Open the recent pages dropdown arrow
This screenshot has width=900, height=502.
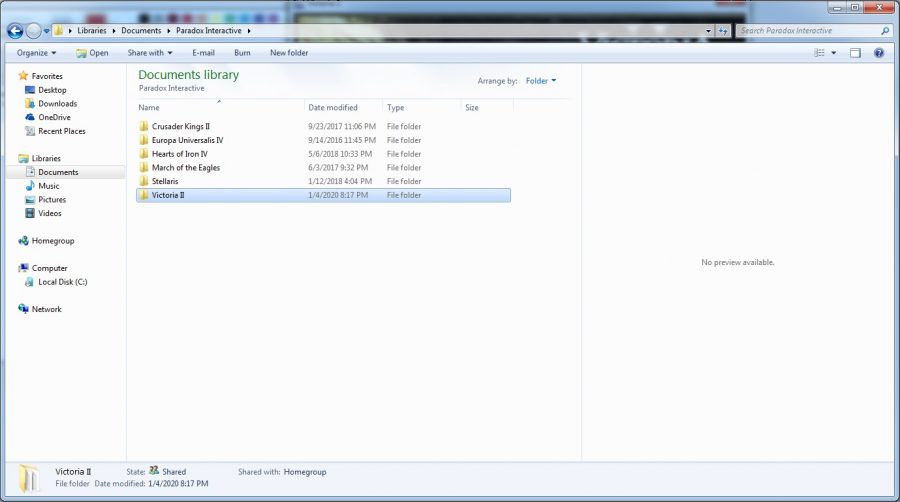click(46, 31)
